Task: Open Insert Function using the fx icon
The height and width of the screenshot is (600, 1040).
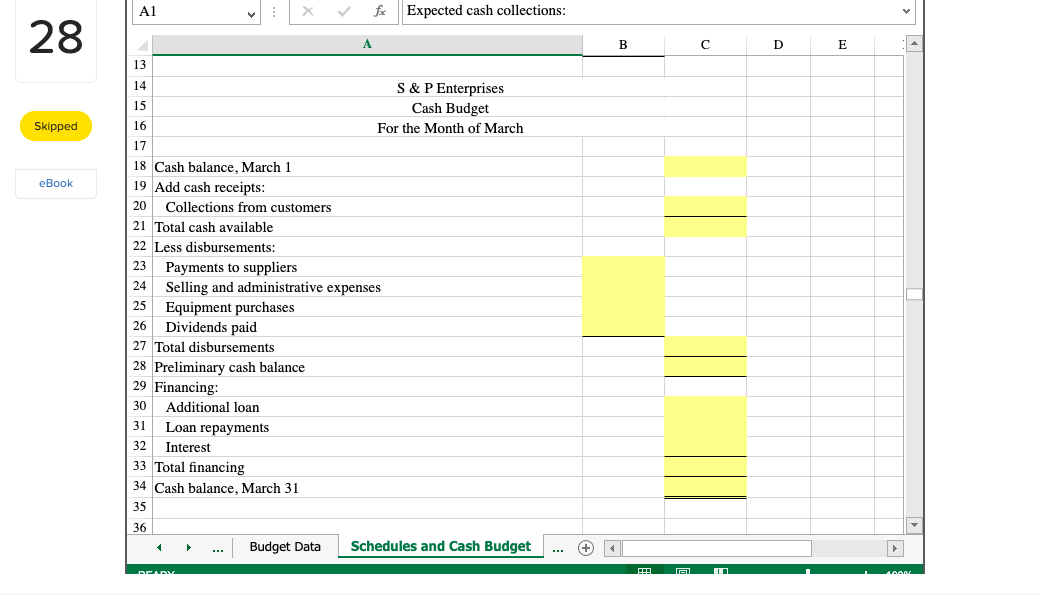Action: [380, 12]
